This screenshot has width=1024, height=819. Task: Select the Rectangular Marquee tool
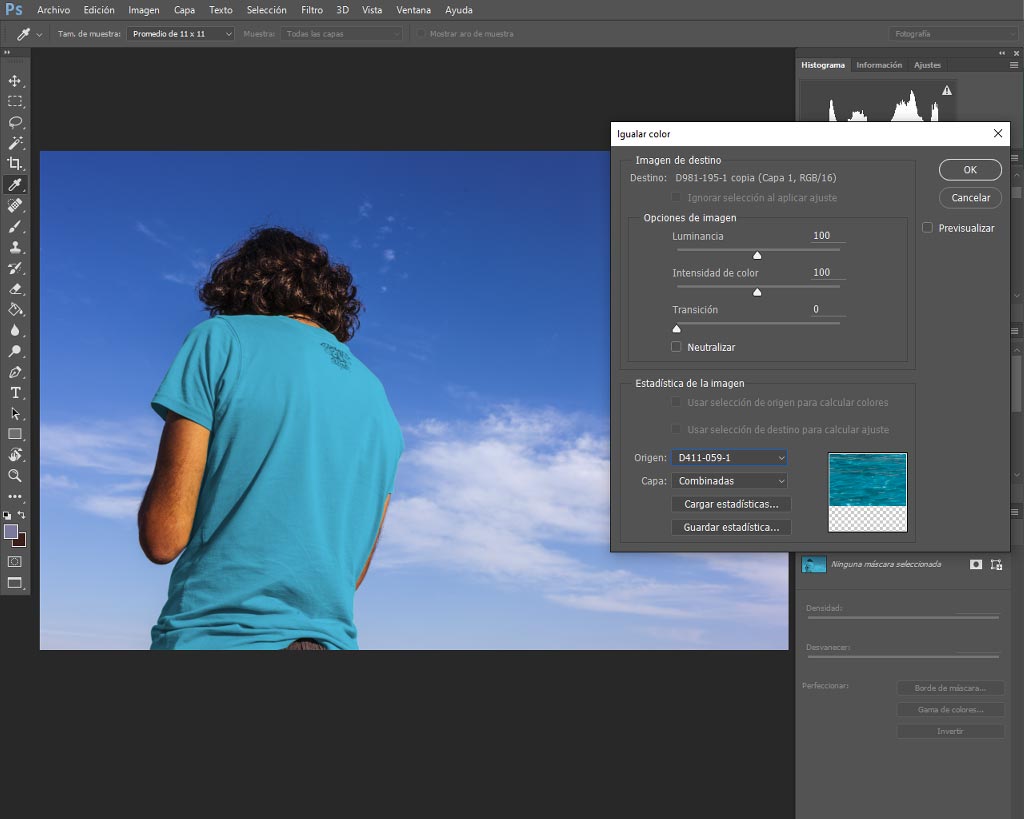coord(14,101)
